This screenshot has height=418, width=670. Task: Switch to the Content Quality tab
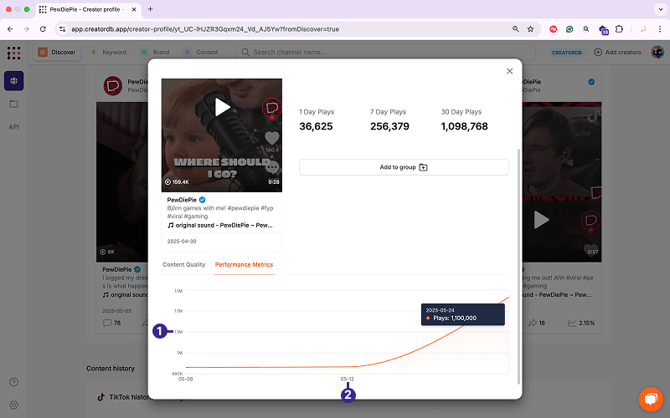pos(184,265)
